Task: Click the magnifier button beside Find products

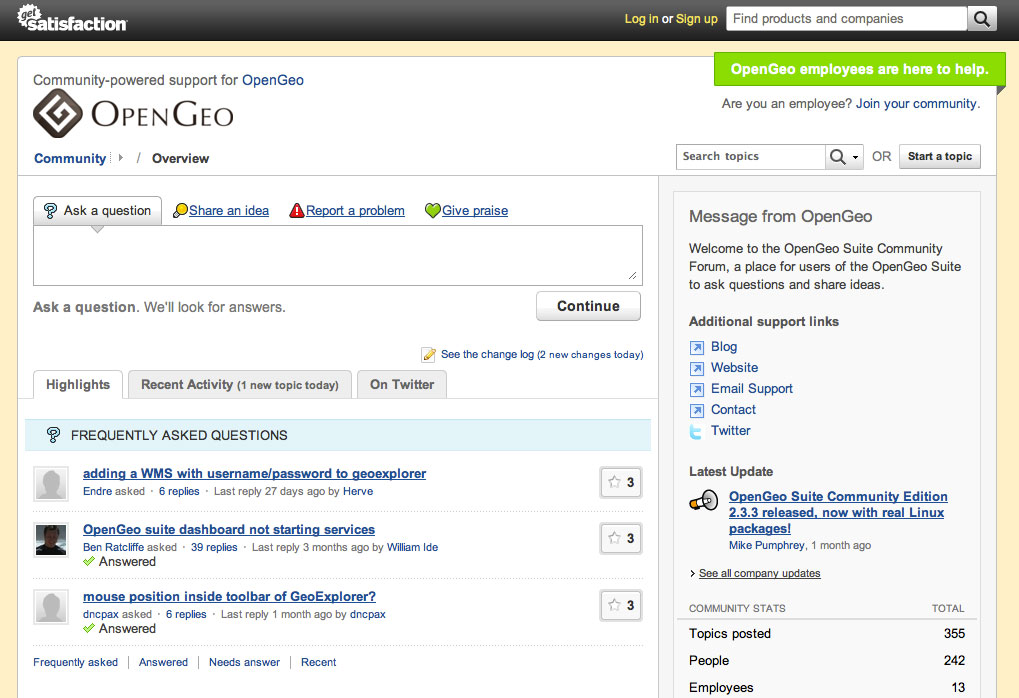Action: (x=982, y=19)
